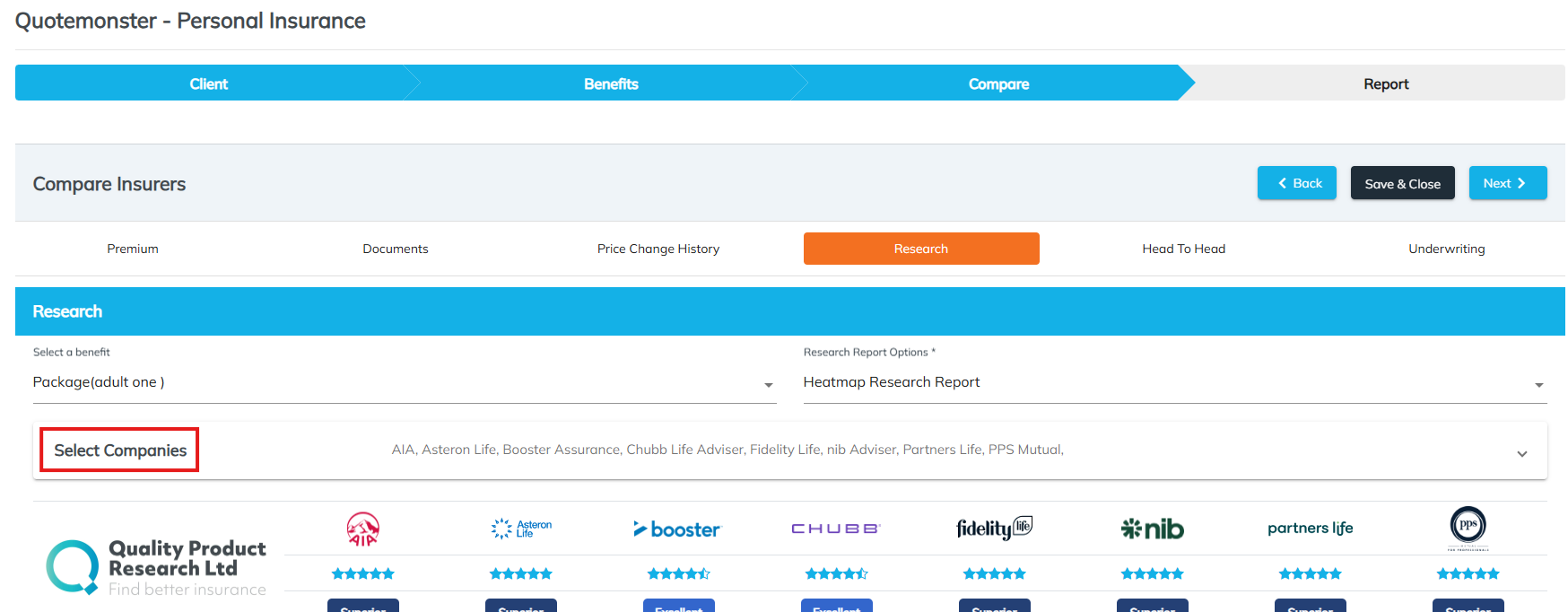Click the nib insurer logo

point(1153,529)
